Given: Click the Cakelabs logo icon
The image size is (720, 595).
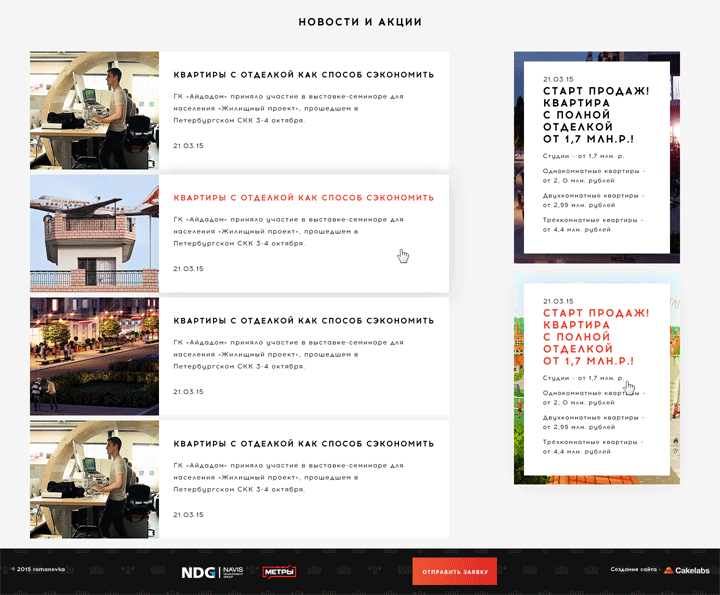Looking at the screenshot, I should click(x=667, y=571).
